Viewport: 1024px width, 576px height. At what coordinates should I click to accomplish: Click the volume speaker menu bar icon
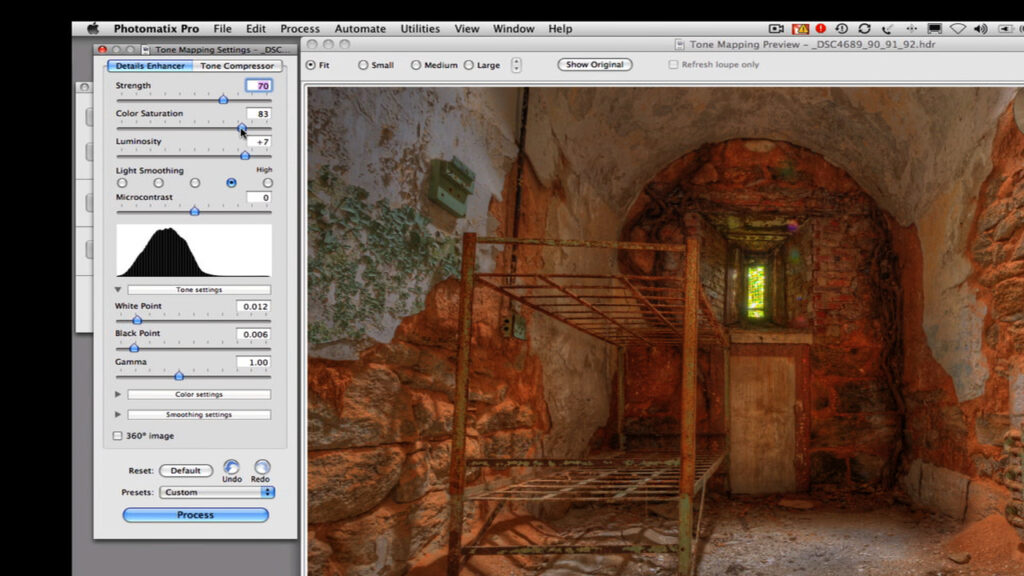click(982, 29)
